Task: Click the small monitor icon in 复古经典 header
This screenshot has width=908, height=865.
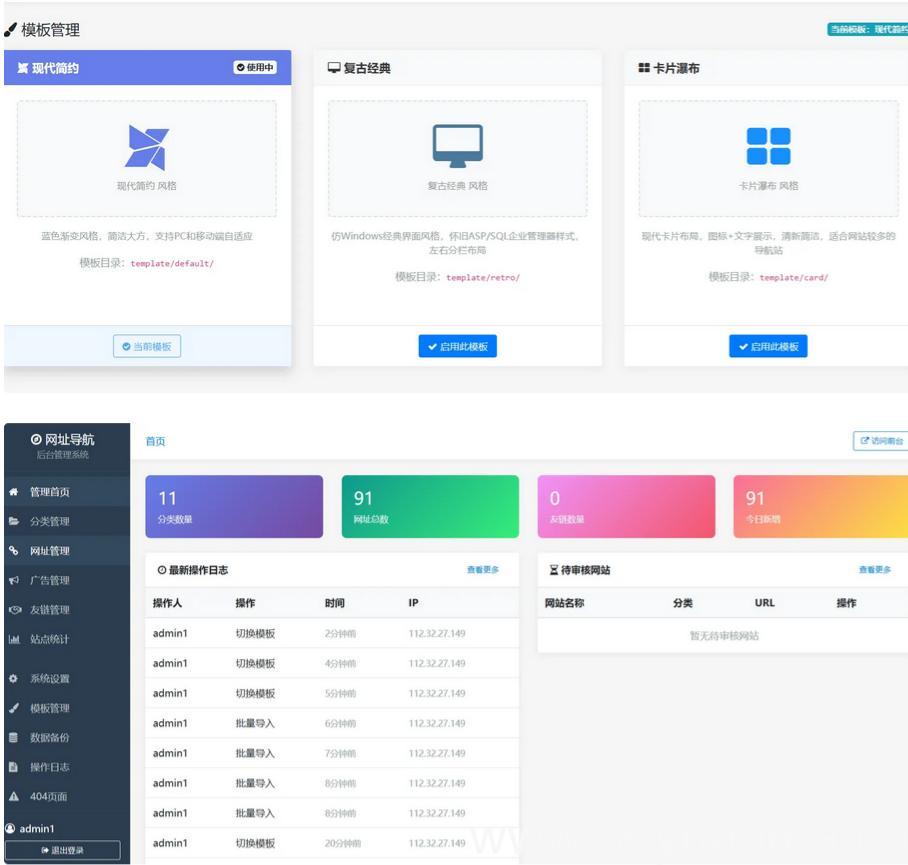Action: point(334,68)
